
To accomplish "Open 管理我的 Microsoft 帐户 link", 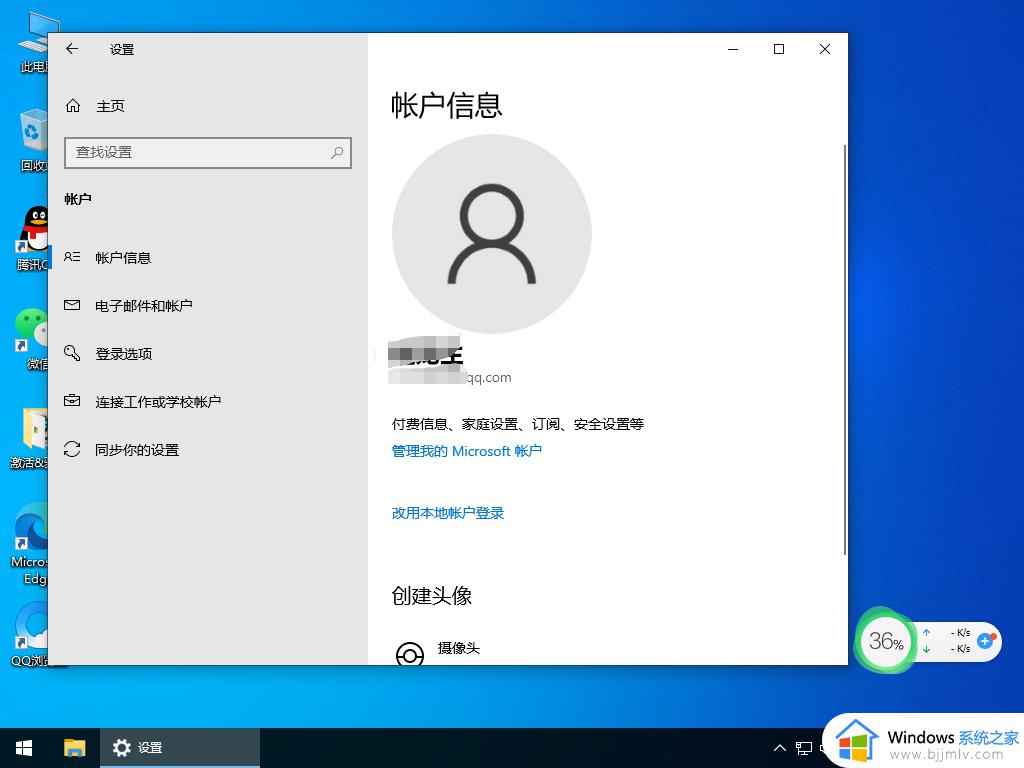I will click(x=466, y=451).
